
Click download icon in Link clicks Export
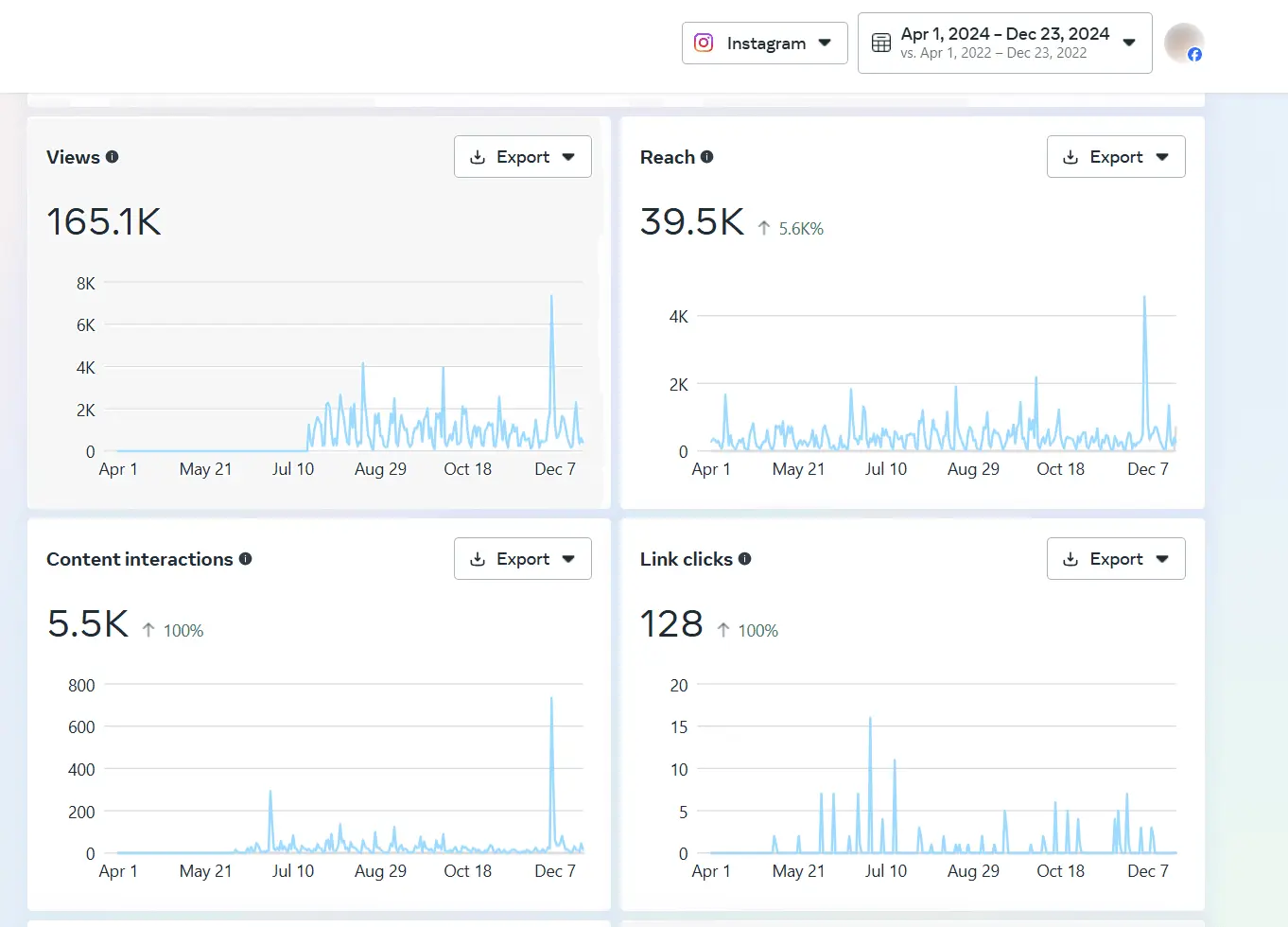[1070, 559]
